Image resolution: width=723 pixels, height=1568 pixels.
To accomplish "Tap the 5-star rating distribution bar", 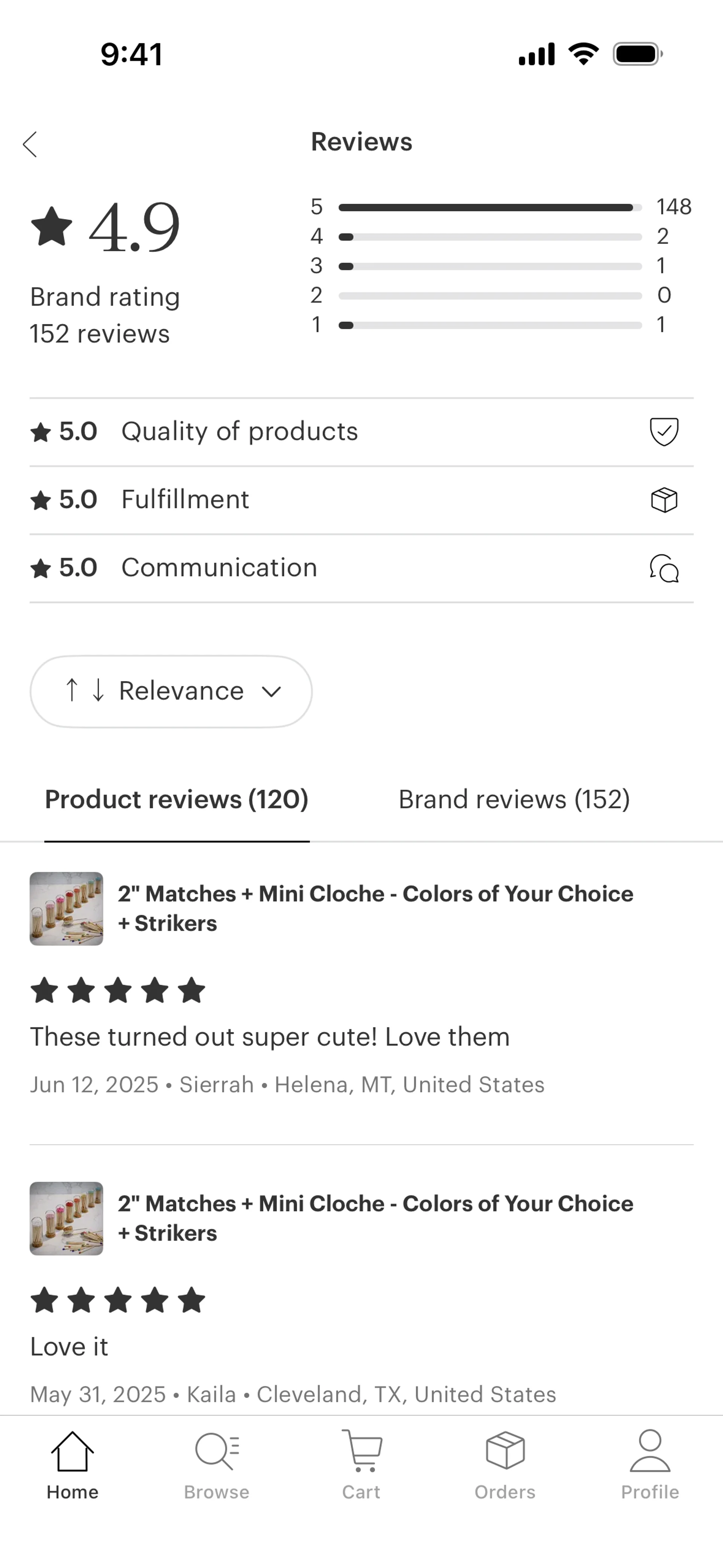I will [489, 208].
